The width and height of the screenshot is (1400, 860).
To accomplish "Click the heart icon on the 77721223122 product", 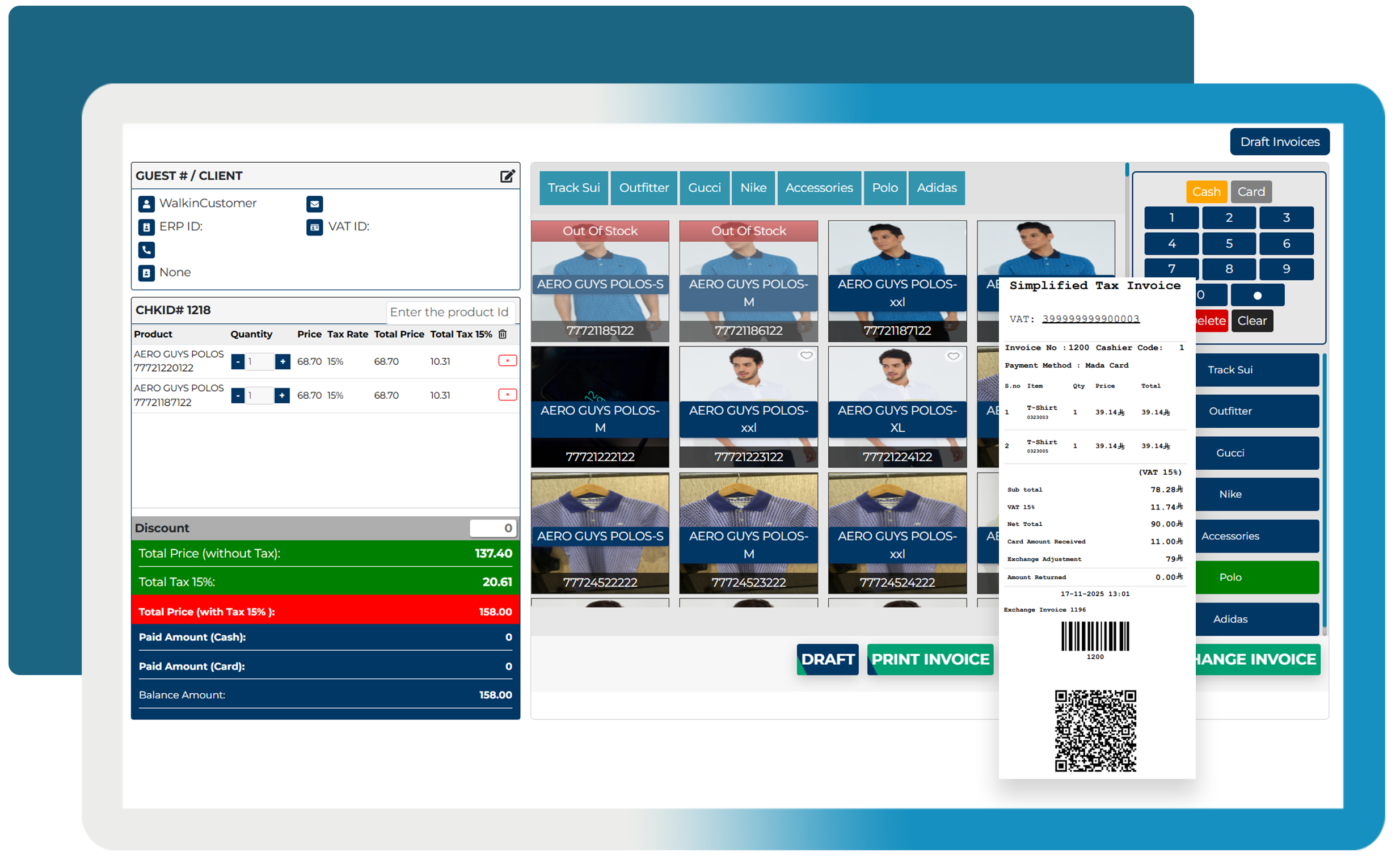I will tap(806, 356).
